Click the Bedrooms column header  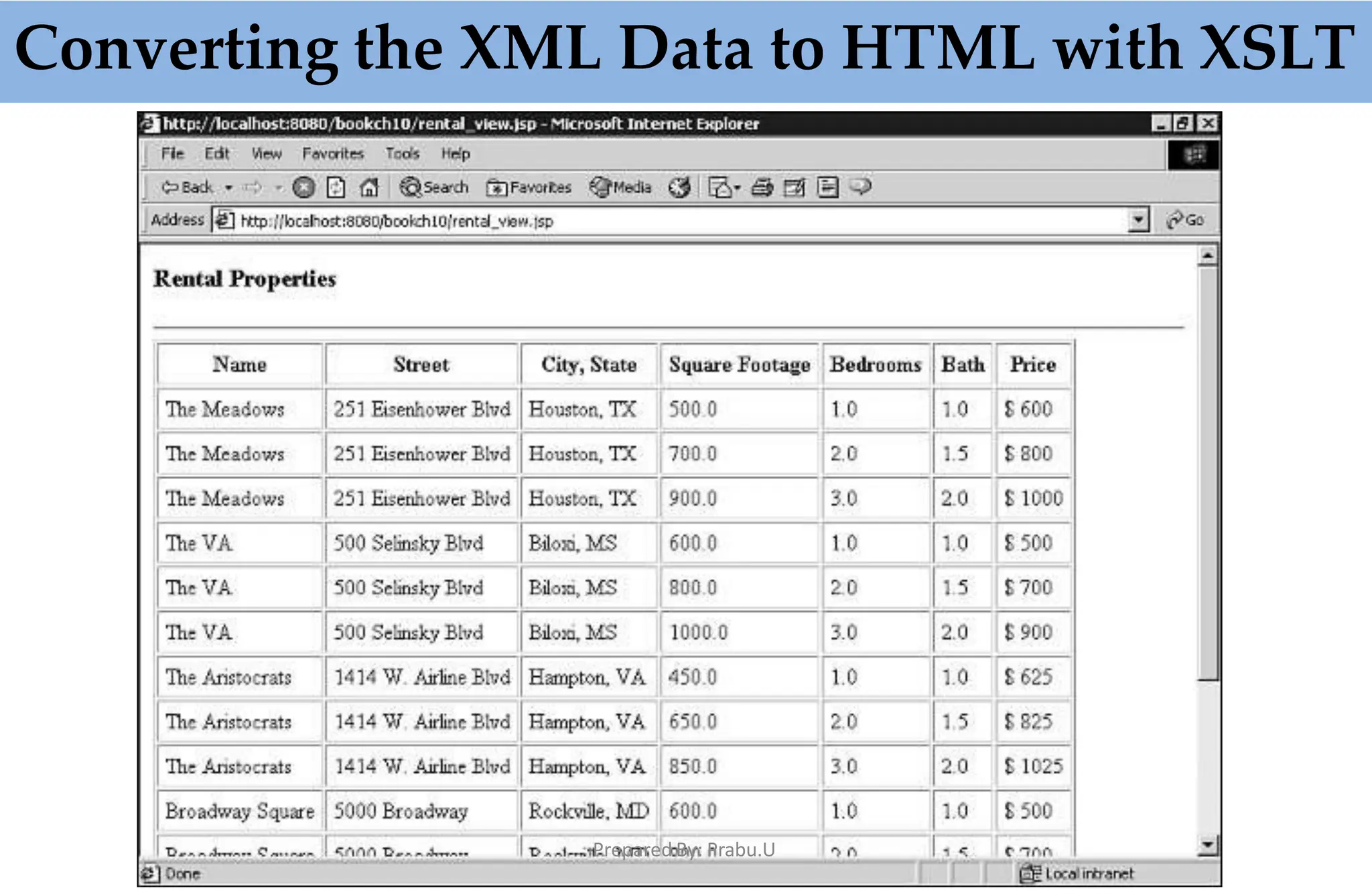pos(876,365)
